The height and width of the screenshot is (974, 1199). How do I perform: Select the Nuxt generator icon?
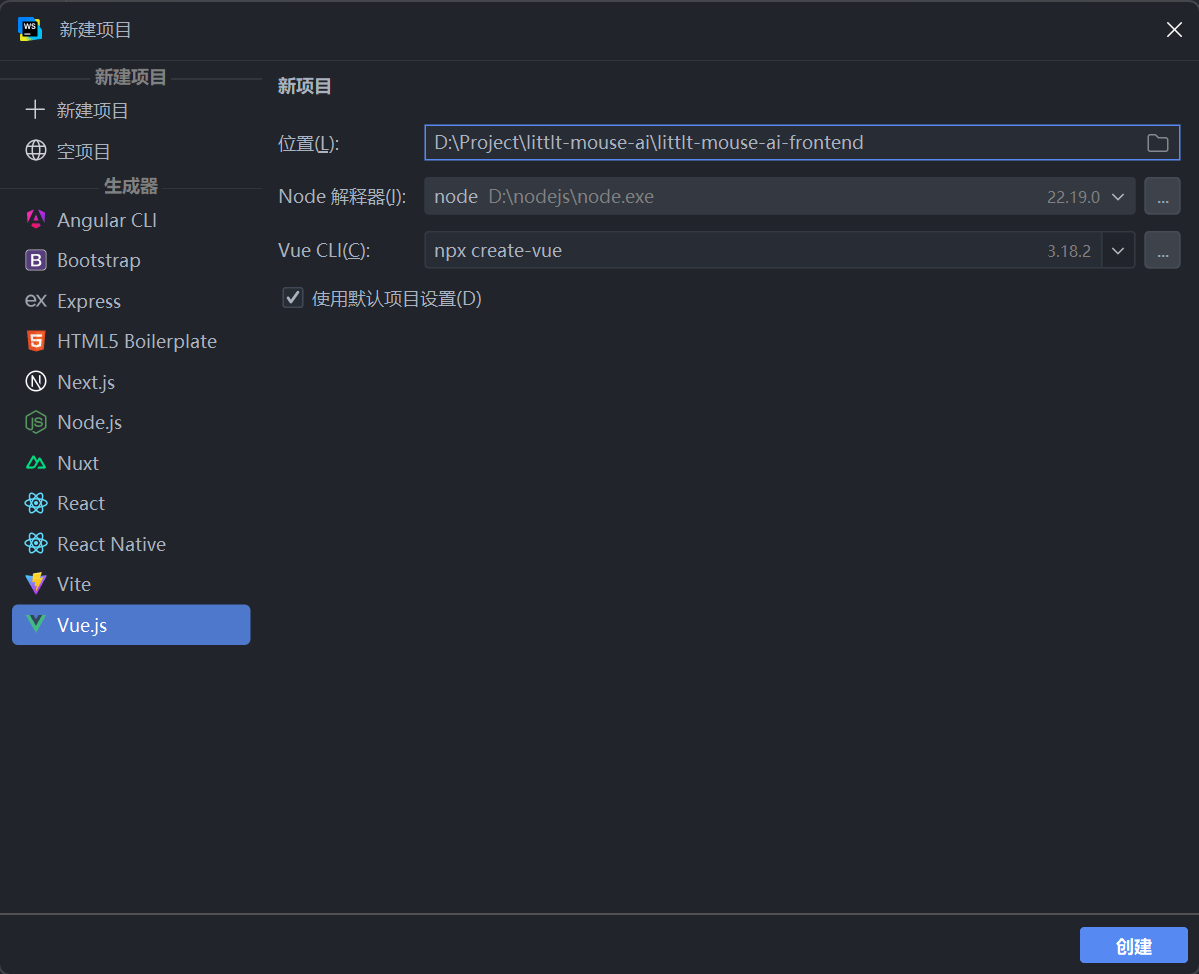36,463
